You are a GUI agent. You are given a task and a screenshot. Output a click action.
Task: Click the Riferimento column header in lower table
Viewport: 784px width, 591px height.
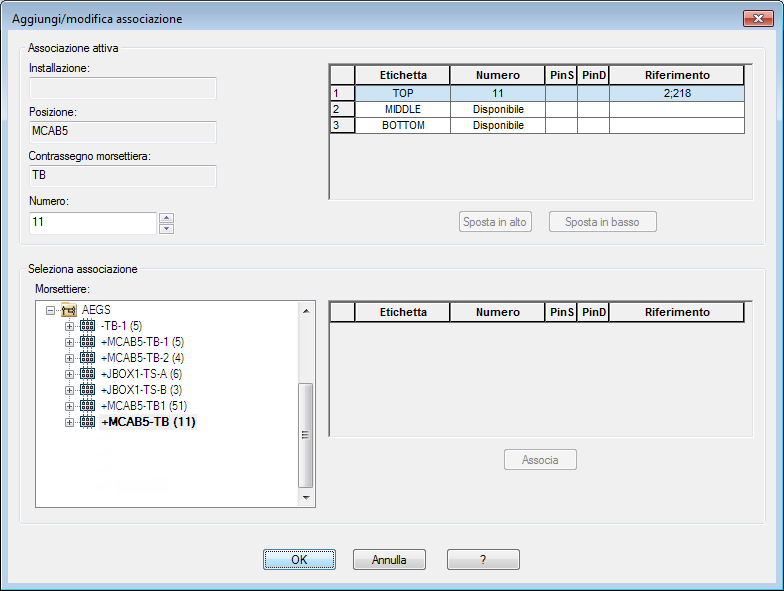pos(677,312)
